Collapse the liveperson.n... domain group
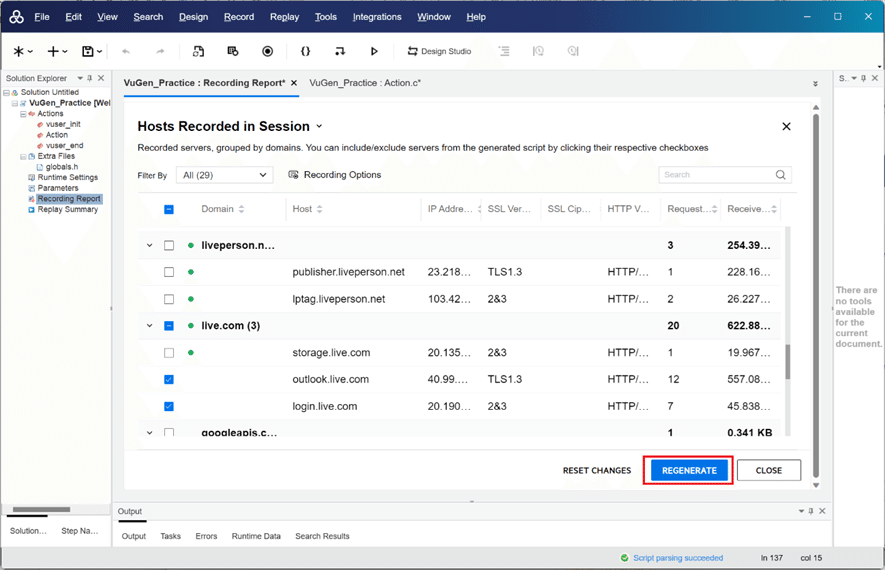885x570 pixels. [150, 245]
